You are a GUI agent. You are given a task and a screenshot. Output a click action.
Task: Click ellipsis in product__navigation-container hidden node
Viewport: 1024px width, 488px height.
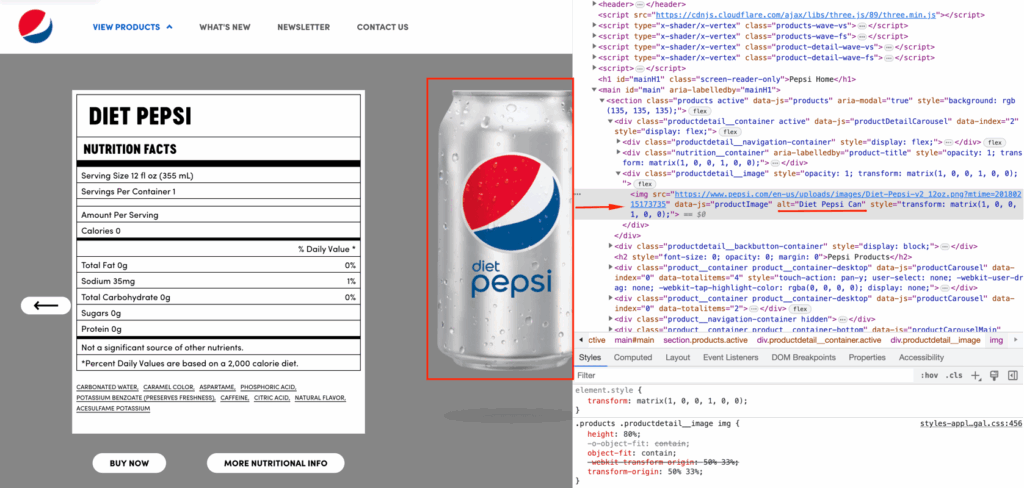click(x=842, y=319)
